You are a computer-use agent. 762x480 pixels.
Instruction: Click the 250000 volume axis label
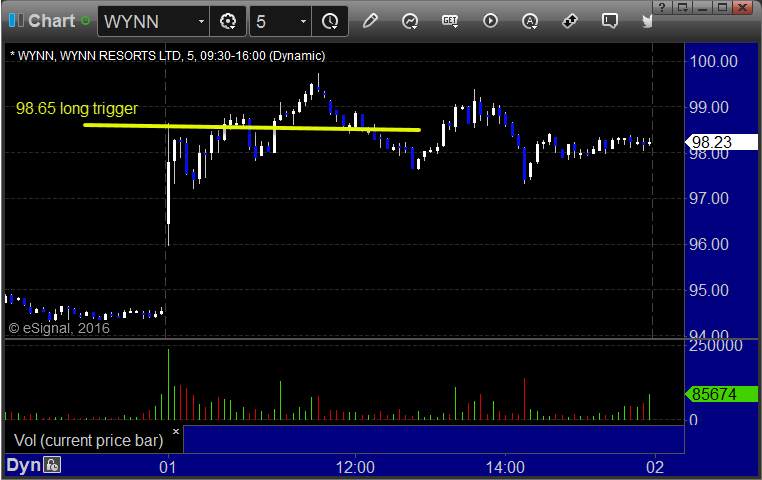pyautogui.click(x=715, y=345)
